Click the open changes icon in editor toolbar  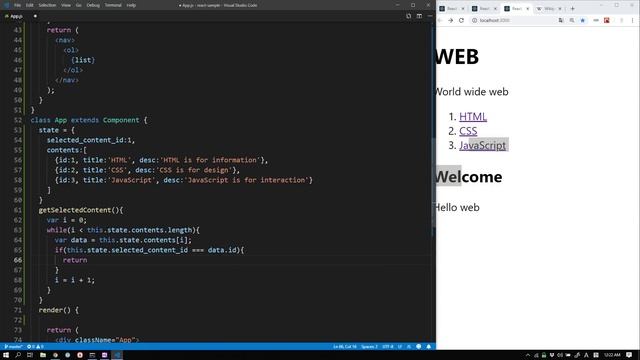[409, 16]
